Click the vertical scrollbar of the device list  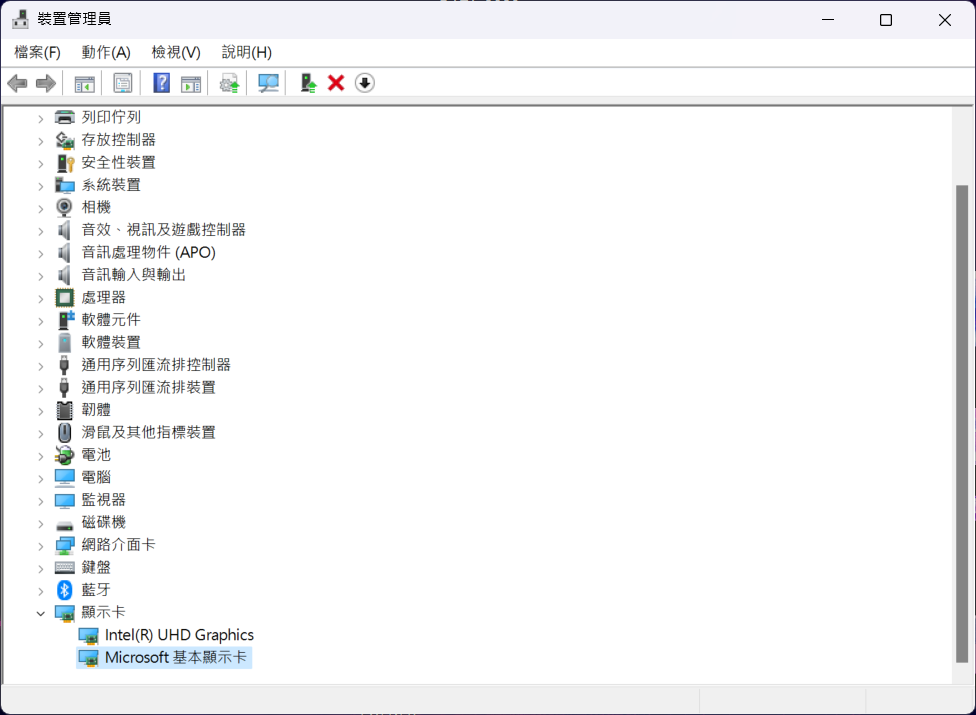962,420
